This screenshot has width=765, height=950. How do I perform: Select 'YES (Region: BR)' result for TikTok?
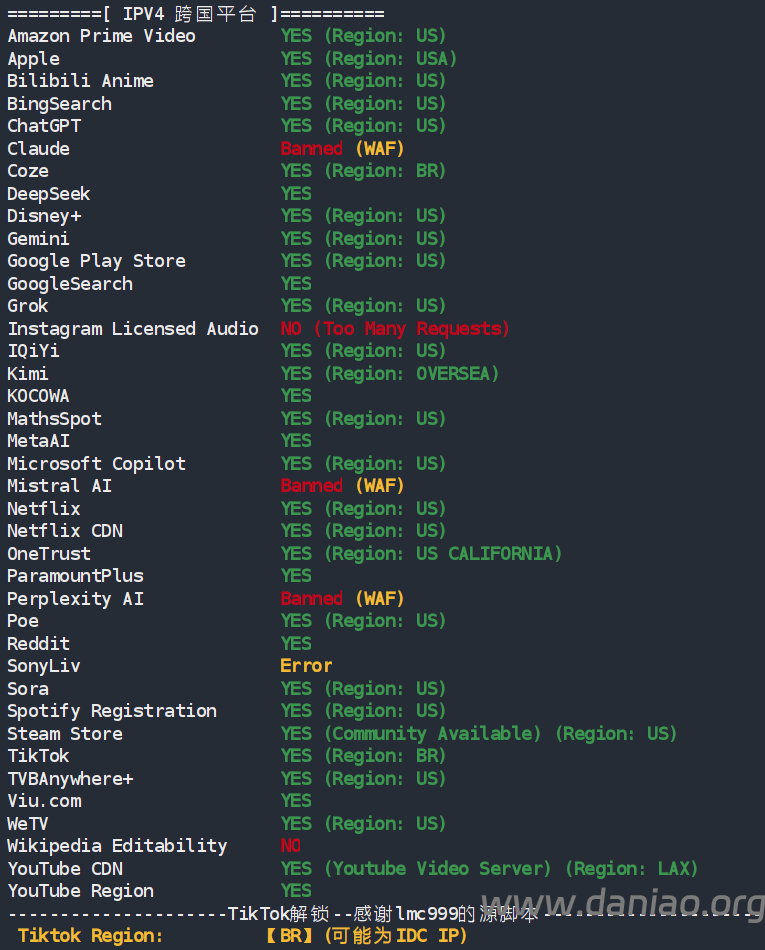tap(363, 756)
